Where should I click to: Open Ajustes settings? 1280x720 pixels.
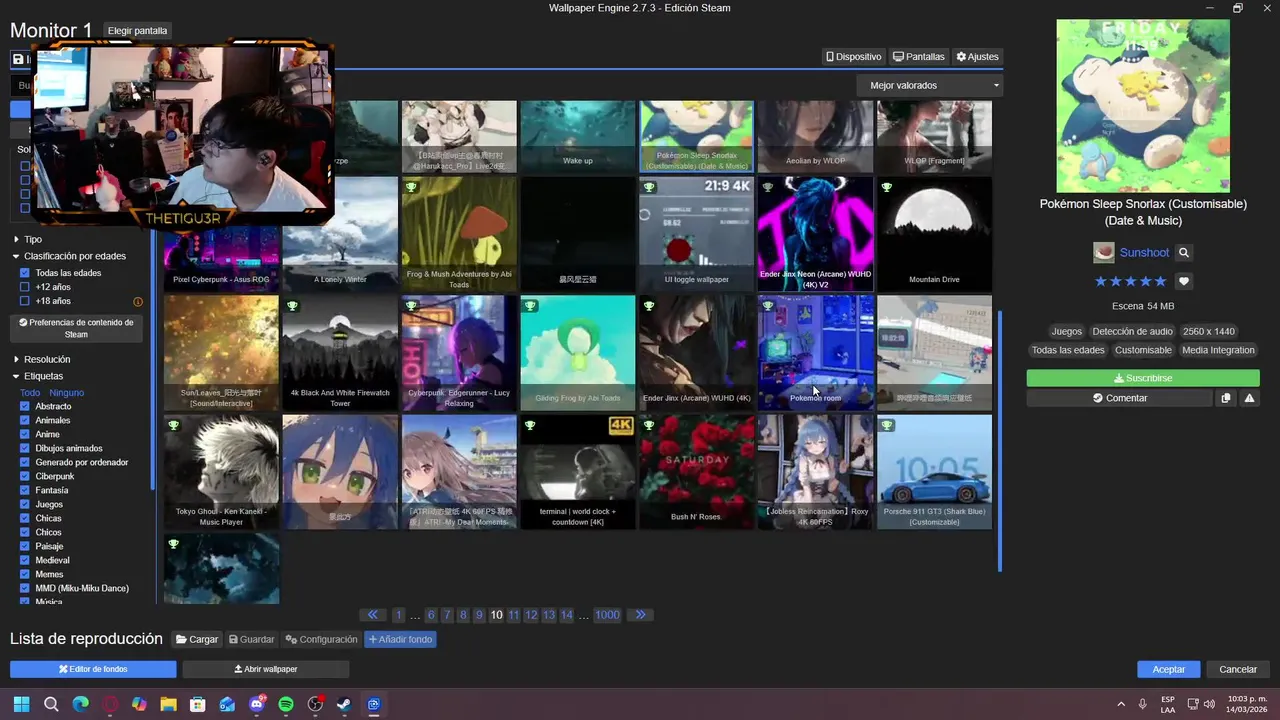pyautogui.click(x=978, y=57)
